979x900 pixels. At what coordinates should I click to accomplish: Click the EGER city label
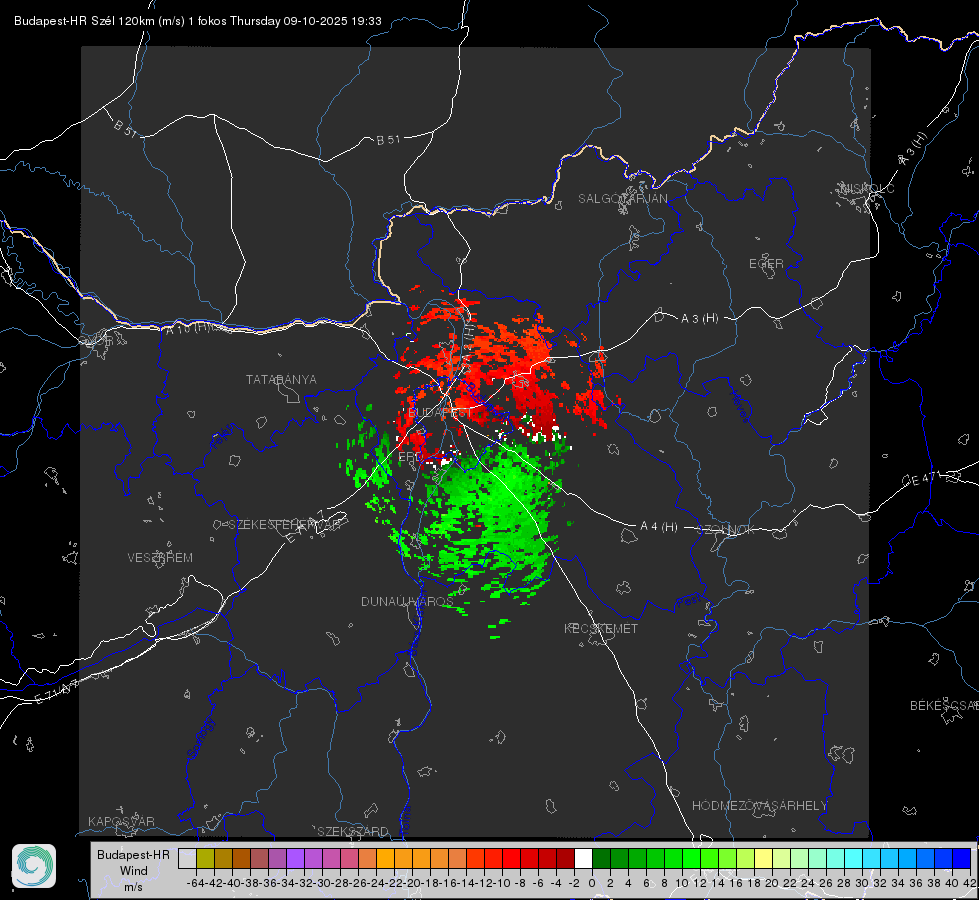pyautogui.click(x=766, y=264)
